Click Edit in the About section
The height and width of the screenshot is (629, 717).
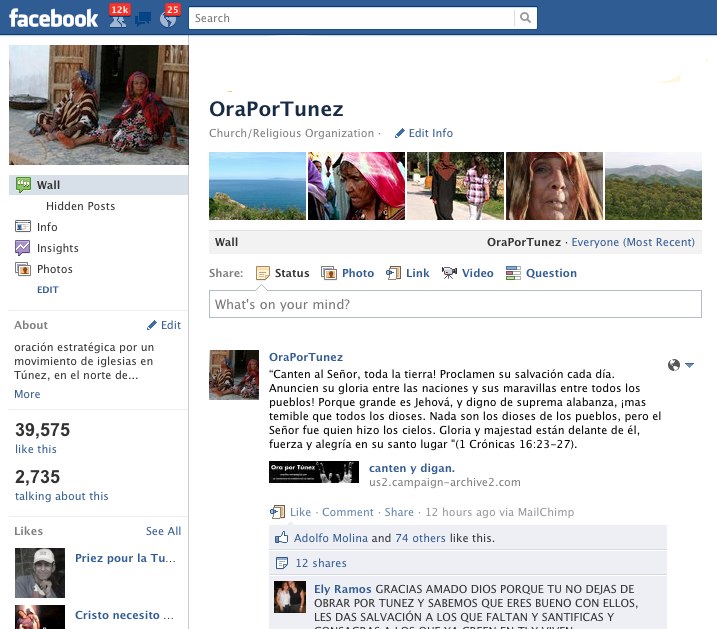171,325
